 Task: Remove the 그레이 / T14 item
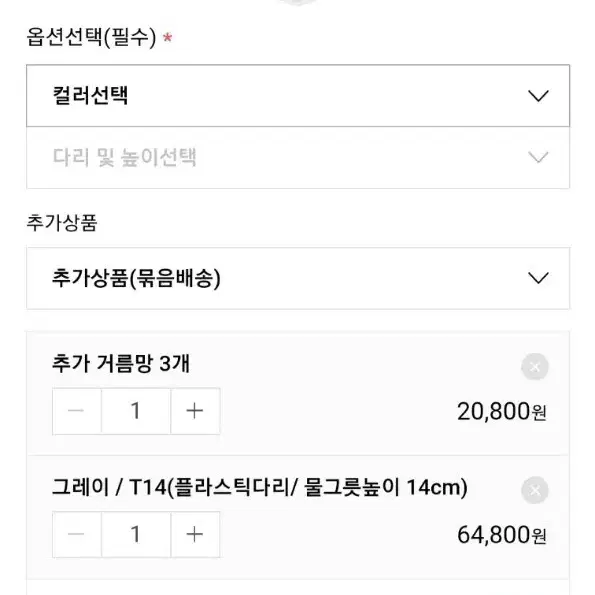(x=535, y=490)
